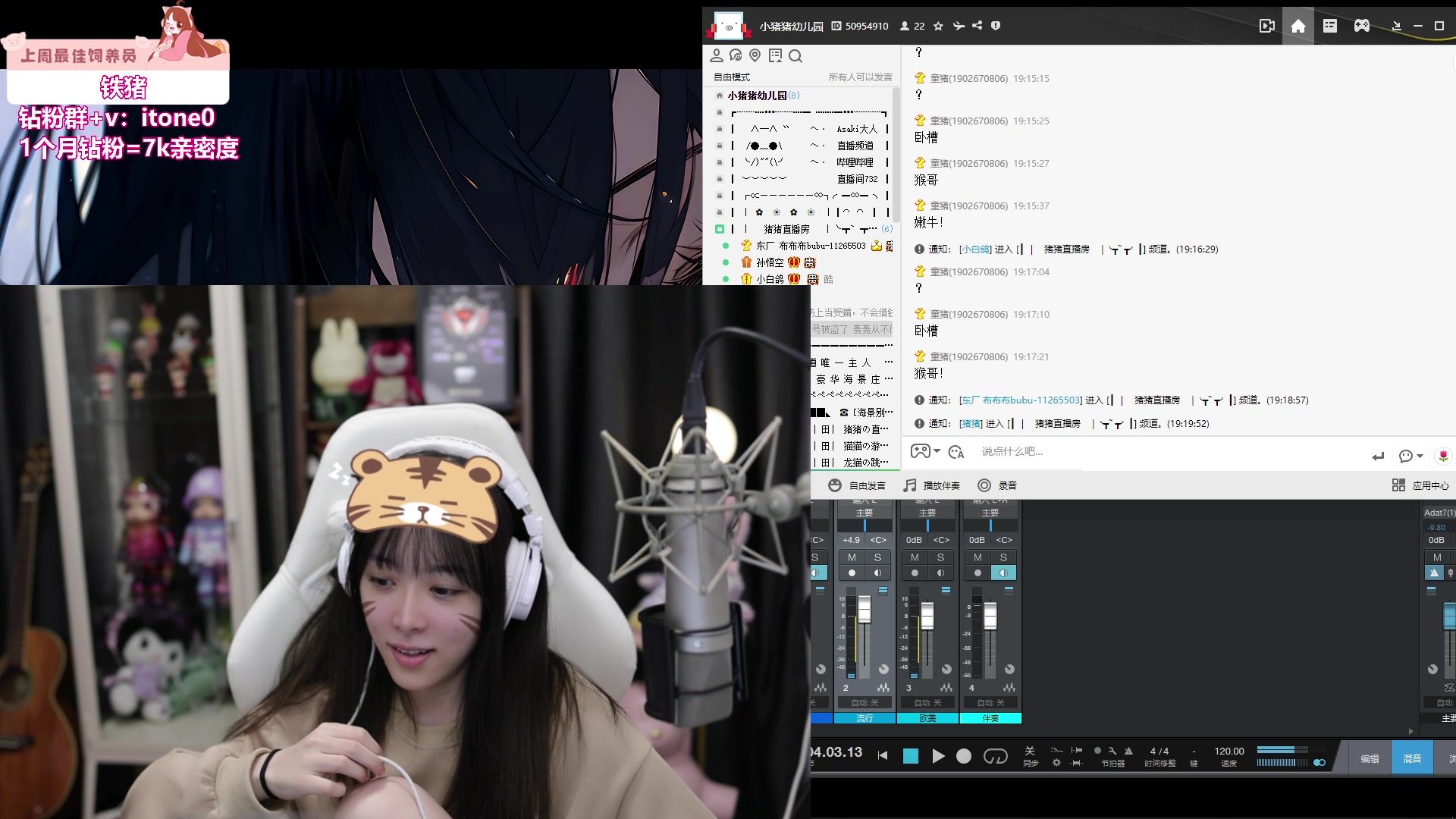Toggle monitor button on 伴奏 channel
Viewport: 1456px width, 819px height.
(1003, 573)
